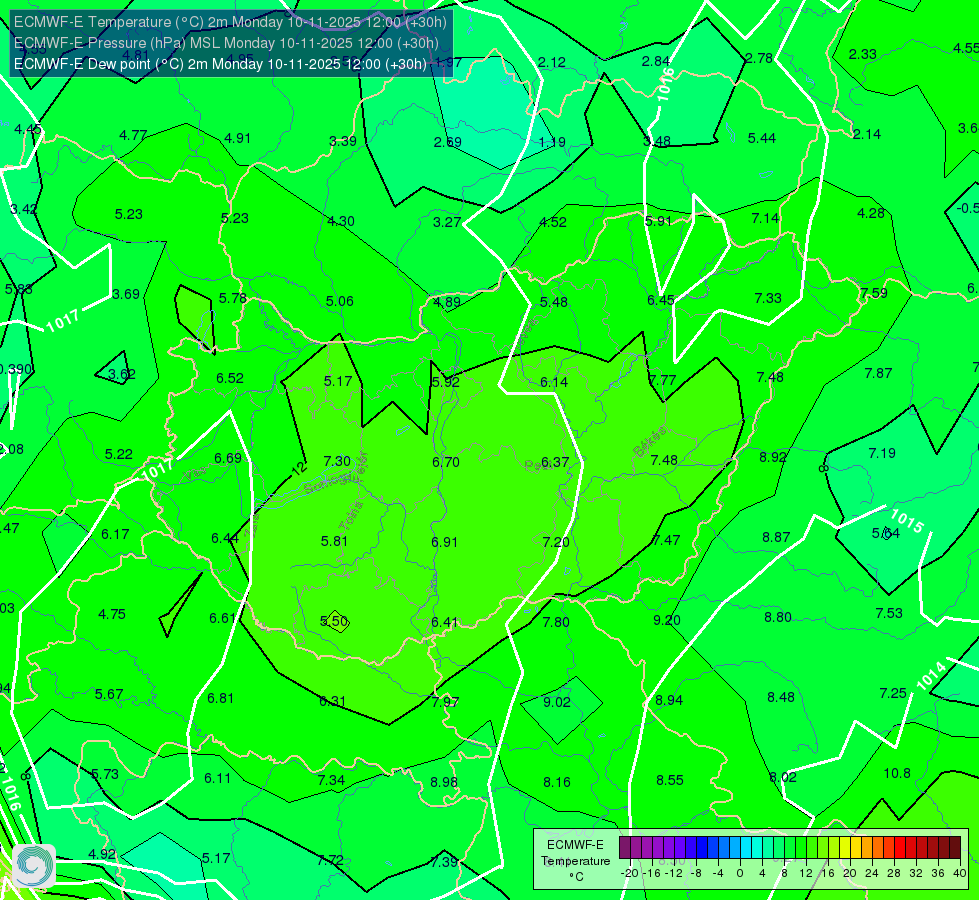
Task: Click the 10.8 temperature value
Action: 897,773
